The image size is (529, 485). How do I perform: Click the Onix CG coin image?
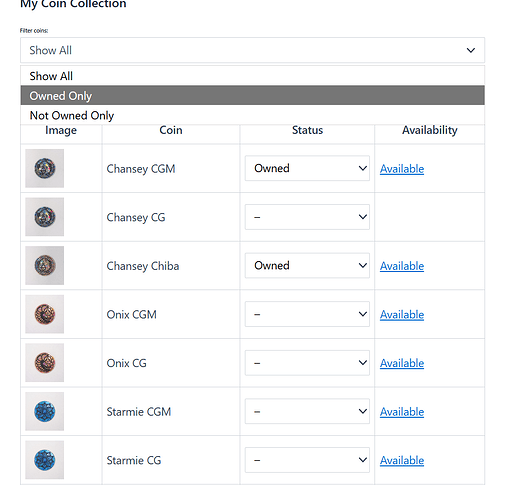tap(45, 363)
